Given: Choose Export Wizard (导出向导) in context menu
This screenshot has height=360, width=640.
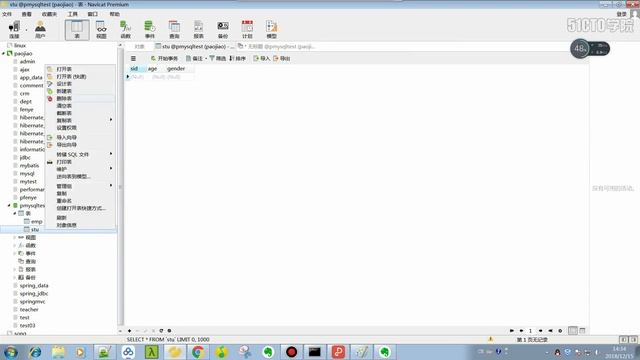Looking at the screenshot, I should [80, 144].
